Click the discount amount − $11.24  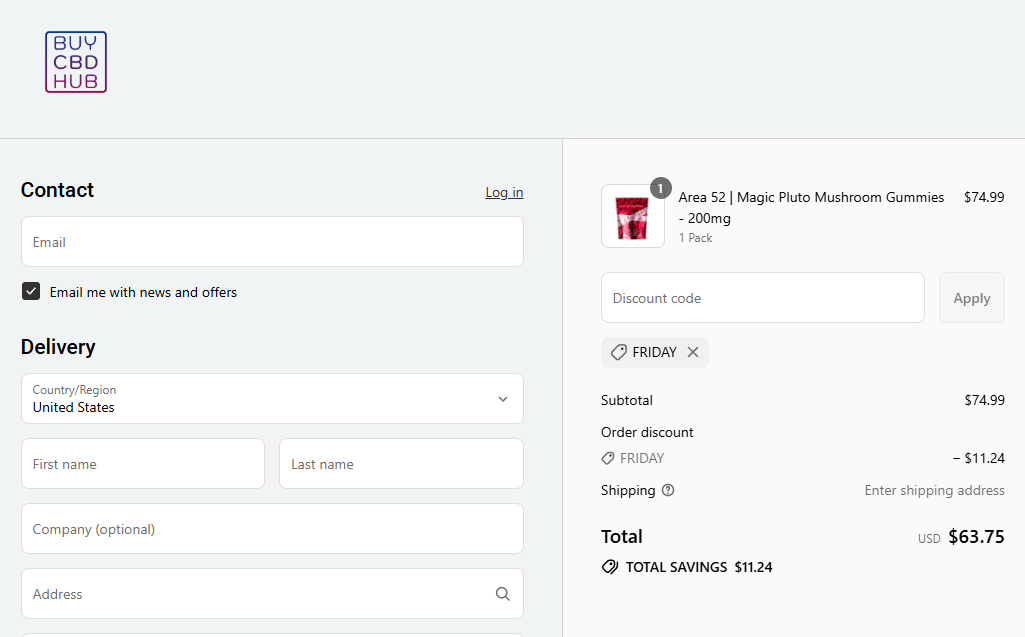coord(978,458)
